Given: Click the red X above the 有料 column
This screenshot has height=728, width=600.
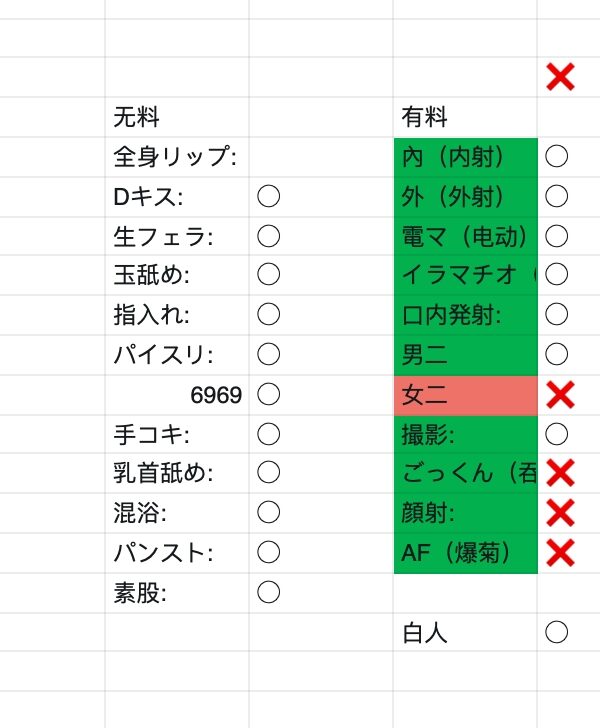Looking at the screenshot, I should coord(561,77).
